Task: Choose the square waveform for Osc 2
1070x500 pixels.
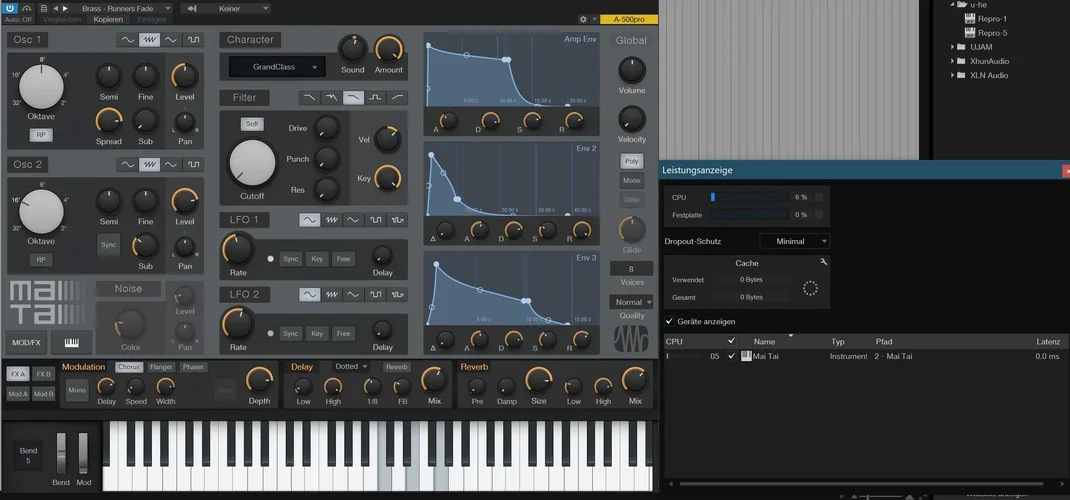Action: pyautogui.click(x=194, y=164)
